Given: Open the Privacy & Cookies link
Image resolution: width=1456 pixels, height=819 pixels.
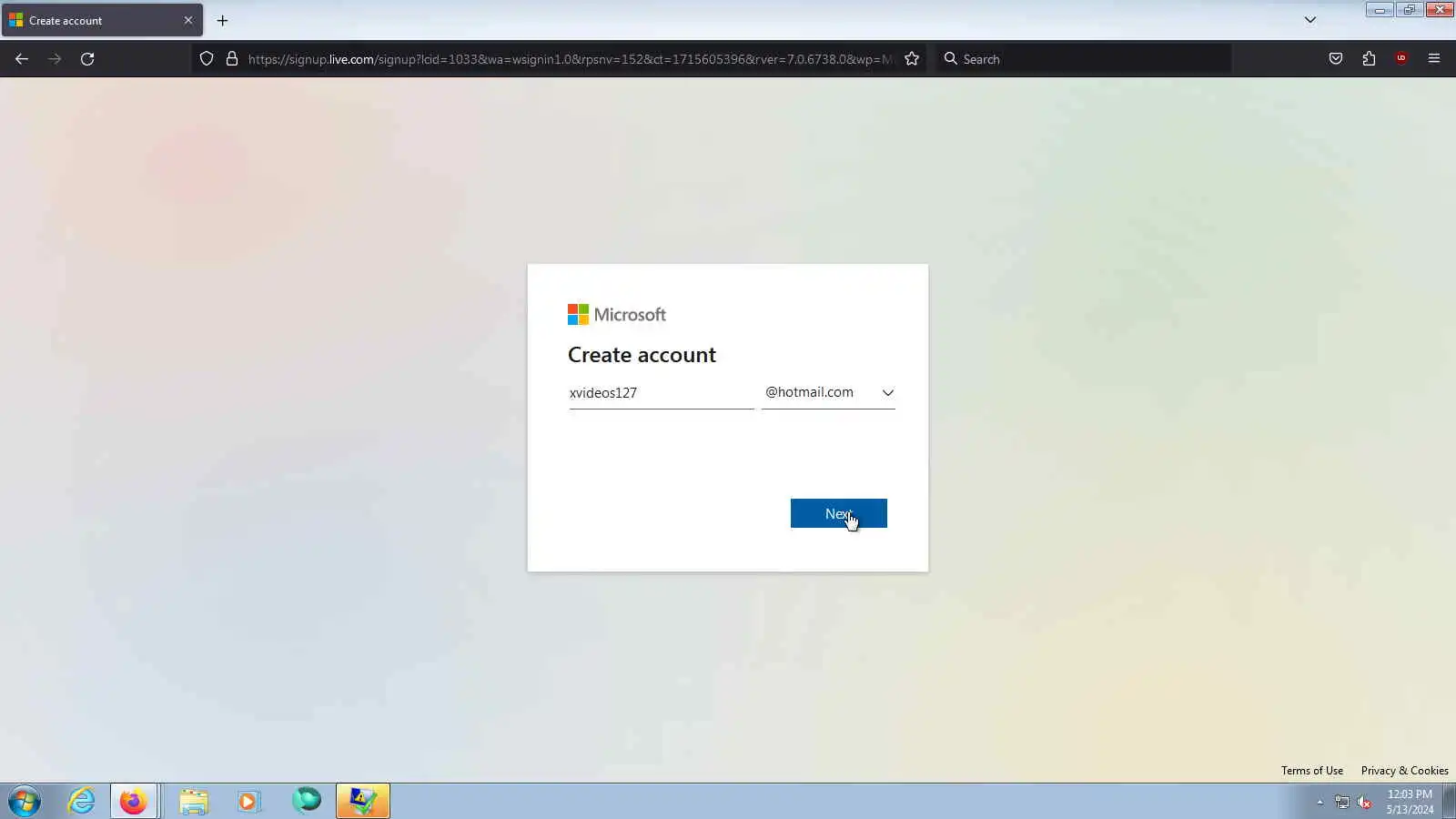Looking at the screenshot, I should click(x=1404, y=771).
